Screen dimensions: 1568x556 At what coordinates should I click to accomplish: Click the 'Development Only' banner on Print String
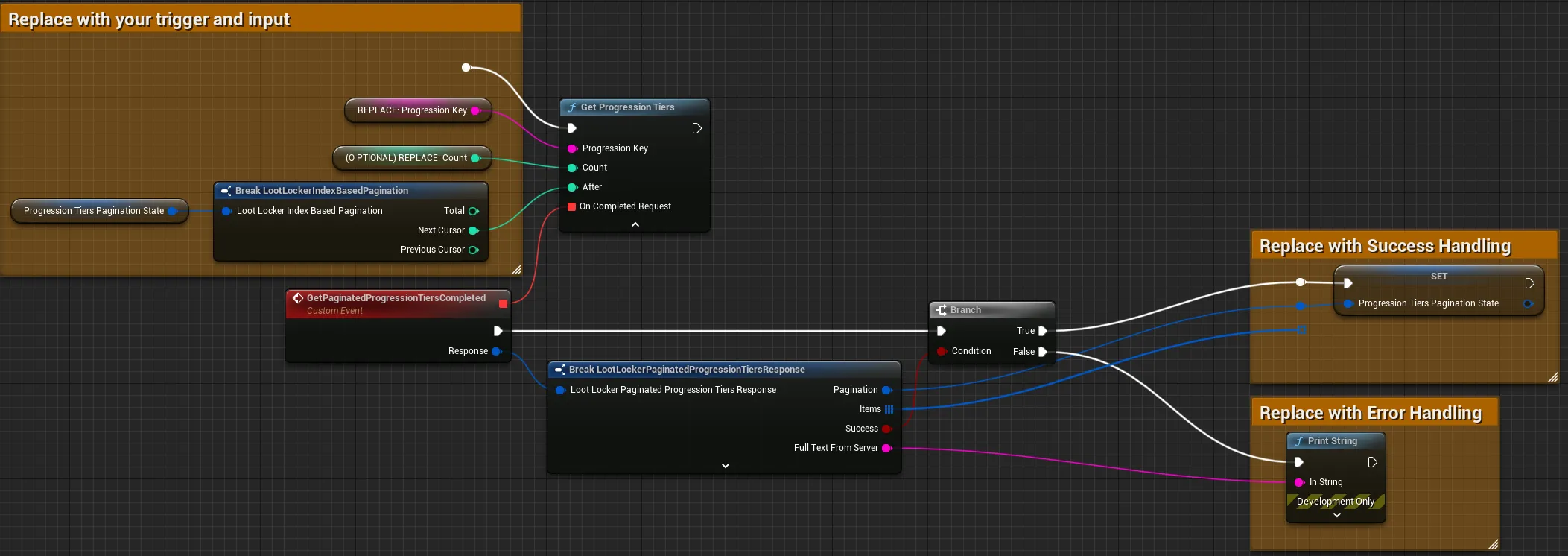tap(1336, 502)
